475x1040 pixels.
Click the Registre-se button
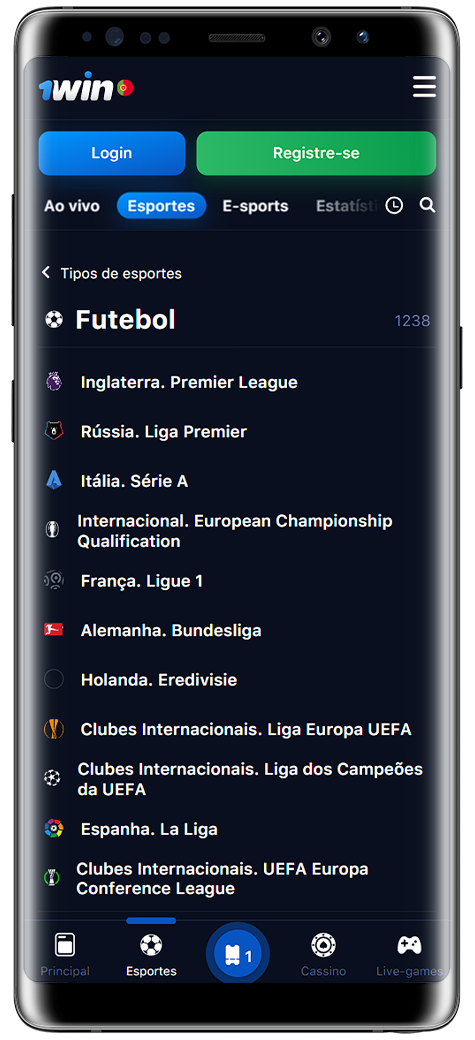[x=316, y=153]
